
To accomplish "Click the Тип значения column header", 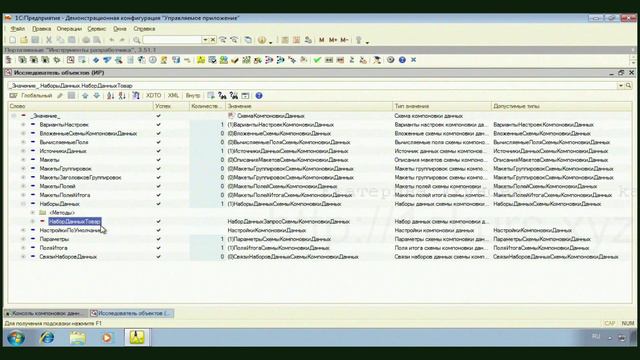I will tap(442, 106).
